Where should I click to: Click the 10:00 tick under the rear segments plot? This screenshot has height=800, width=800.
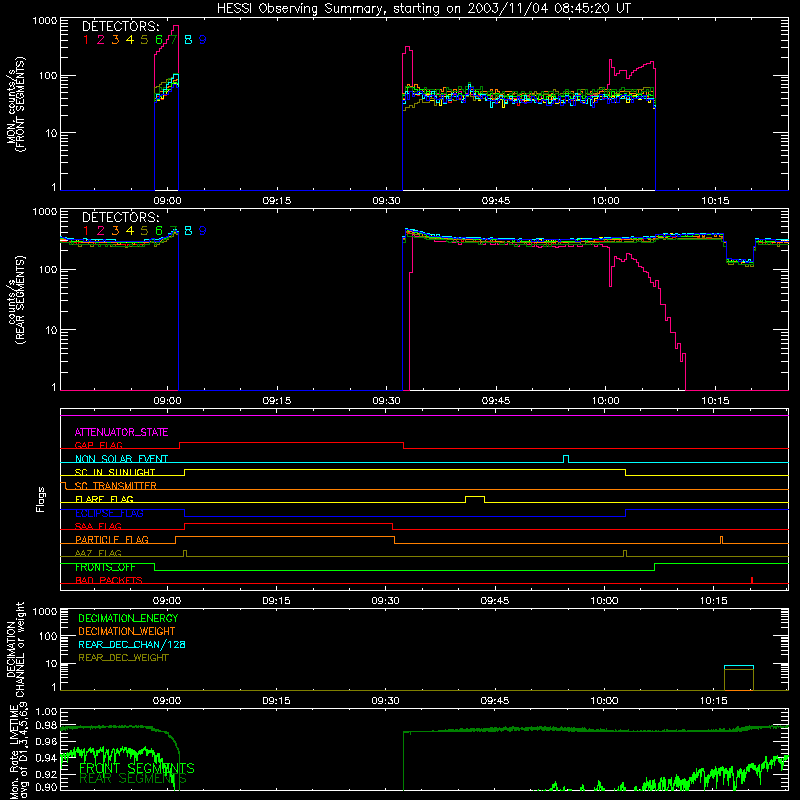tap(606, 401)
